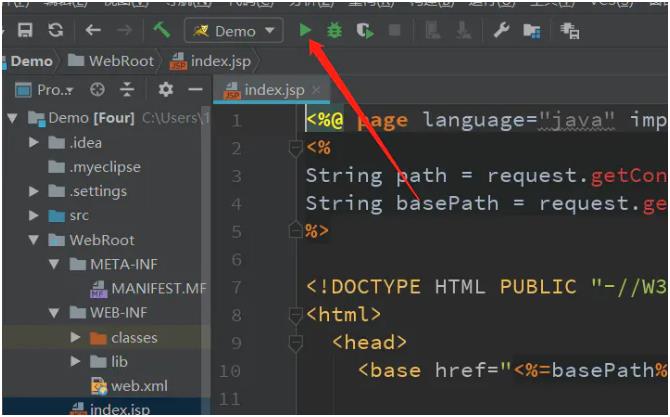This screenshot has width=670, height=417.
Task: Select the index.jsp editor tab
Action: coord(273,90)
